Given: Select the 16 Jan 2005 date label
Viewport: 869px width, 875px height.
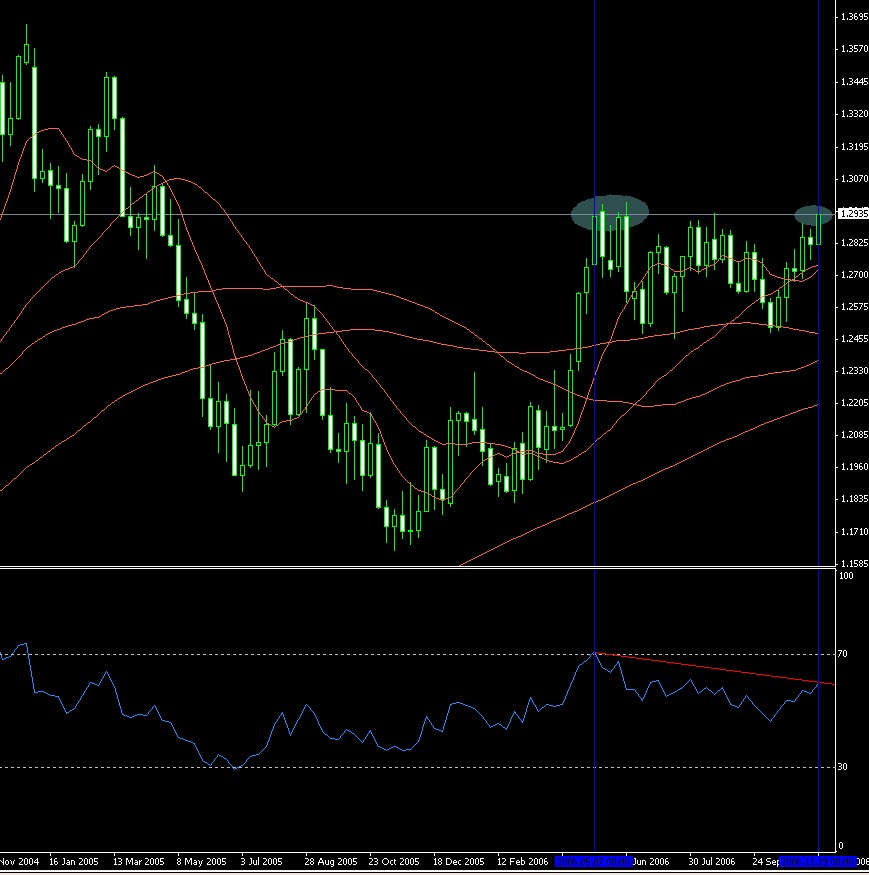Looking at the screenshot, I should coord(74,862).
